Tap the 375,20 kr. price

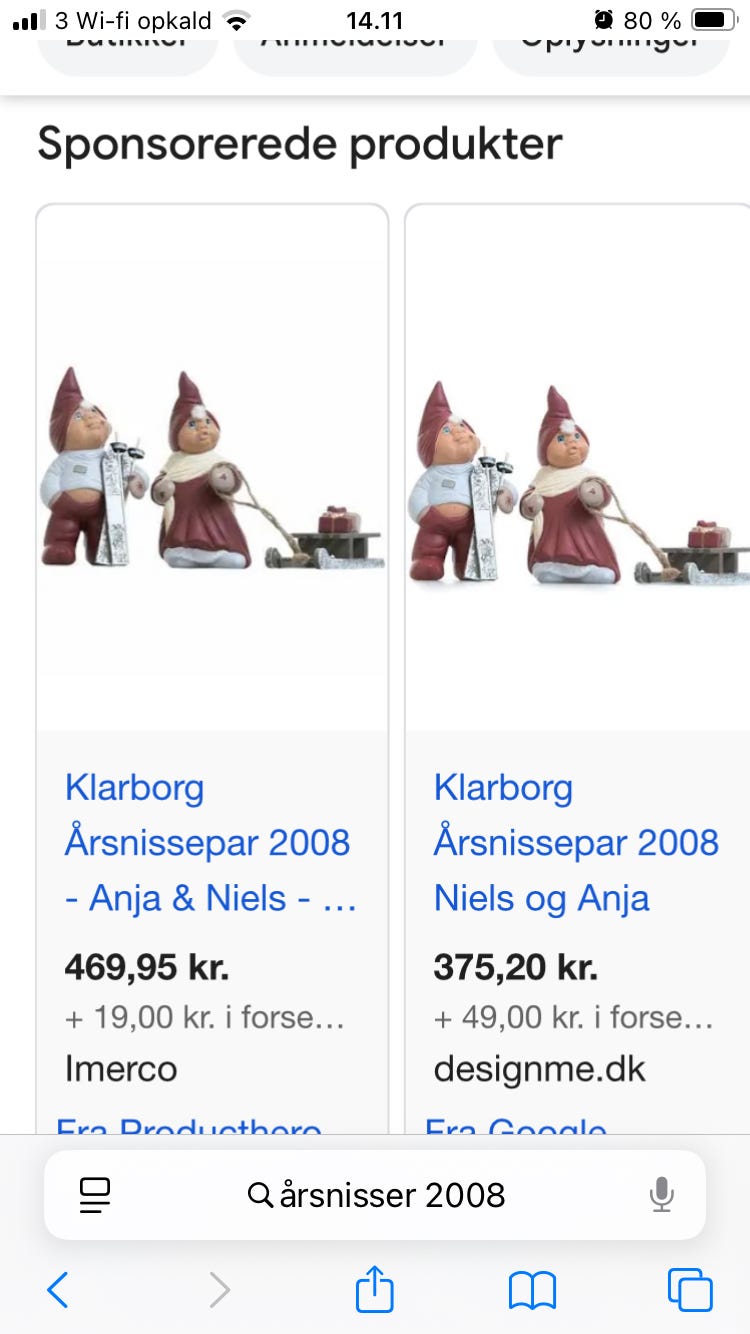pyautogui.click(x=516, y=967)
